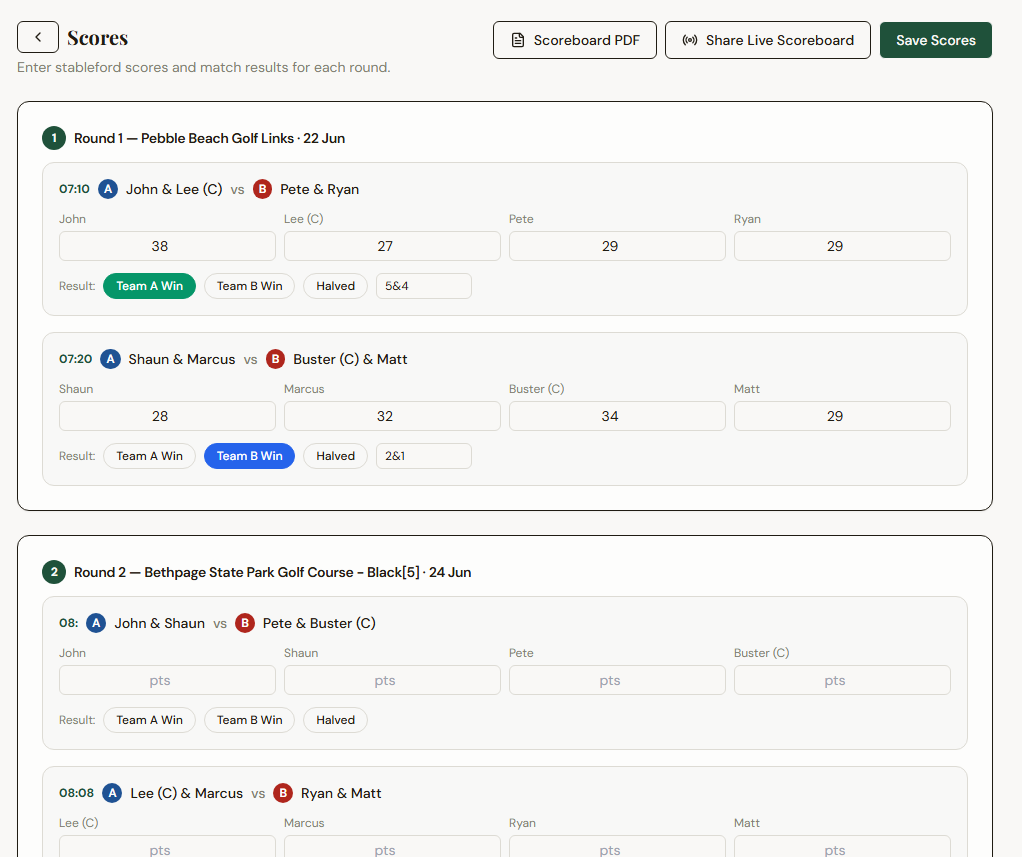Open Scoreboard PDF

pyautogui.click(x=574, y=40)
